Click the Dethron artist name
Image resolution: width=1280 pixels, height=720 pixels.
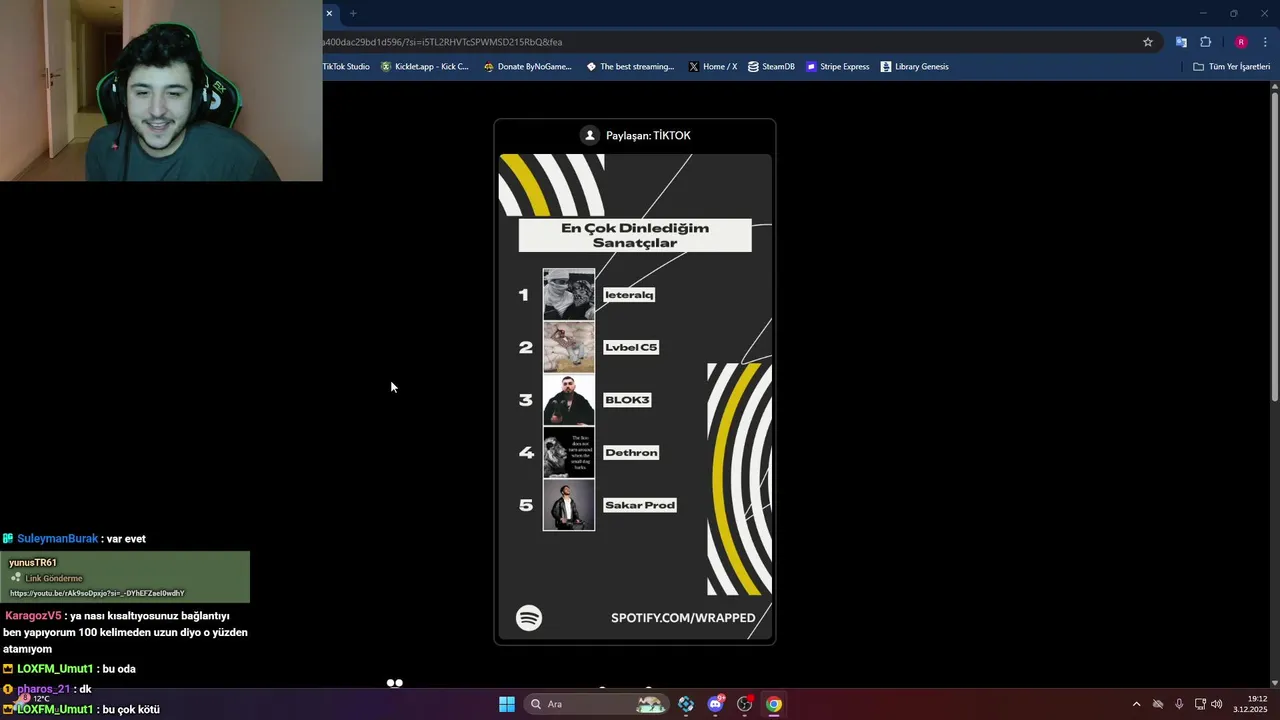tap(631, 452)
